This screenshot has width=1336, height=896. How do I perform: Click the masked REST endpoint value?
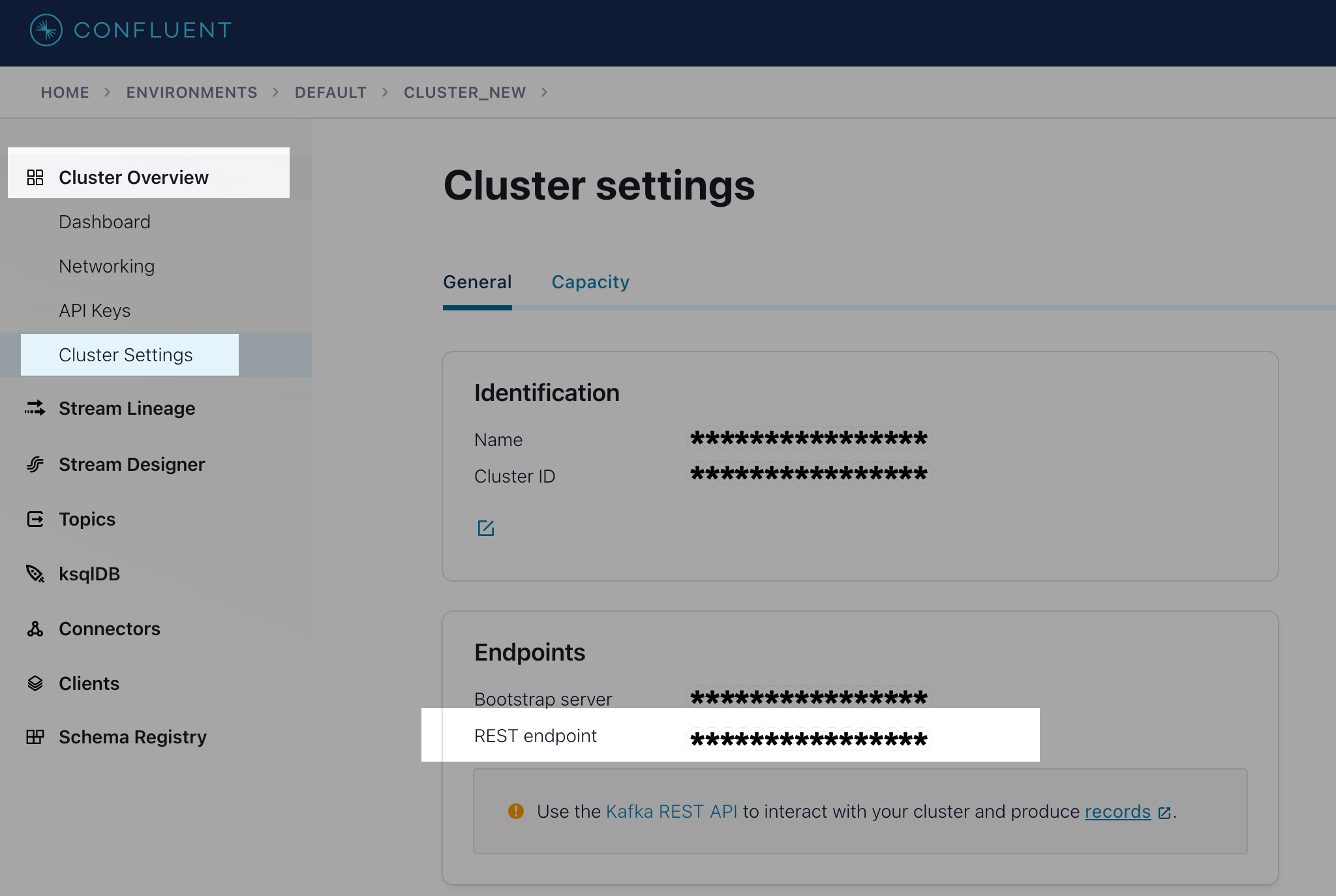point(809,739)
